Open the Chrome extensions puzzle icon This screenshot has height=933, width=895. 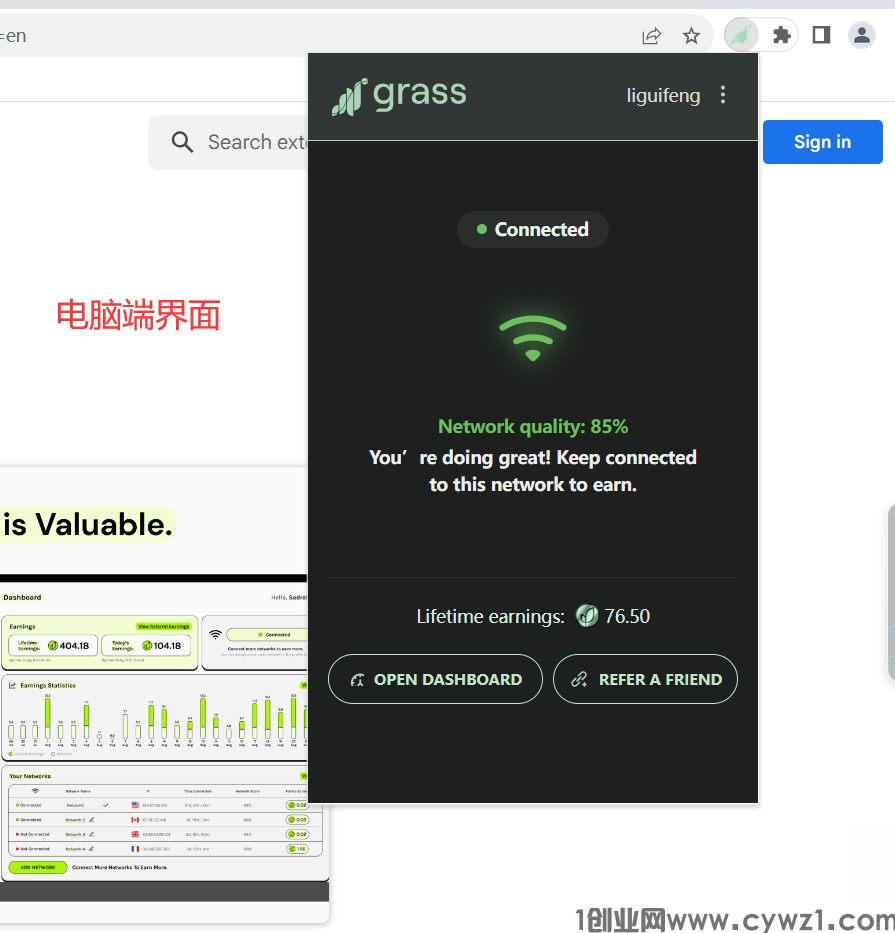click(781, 35)
